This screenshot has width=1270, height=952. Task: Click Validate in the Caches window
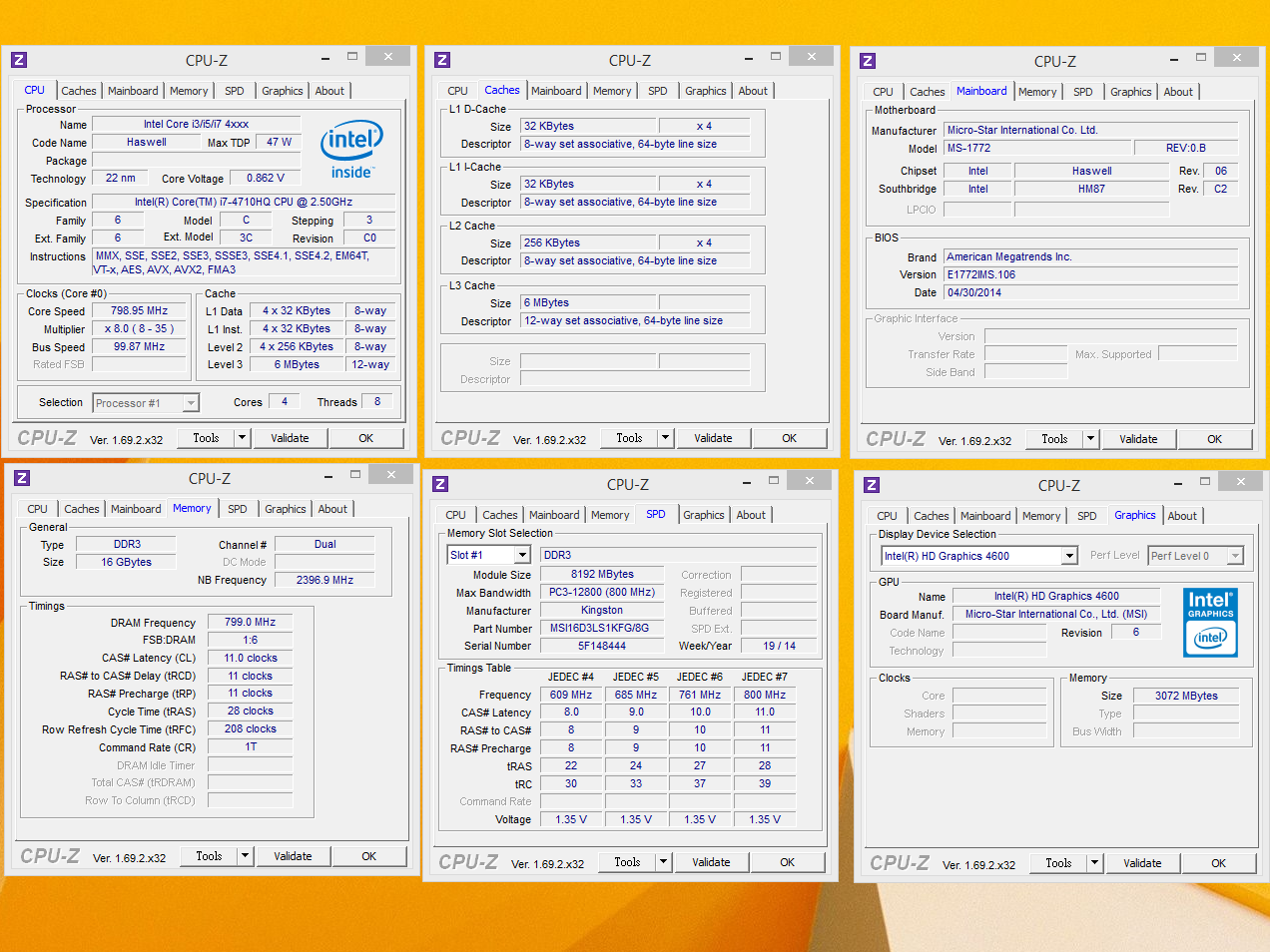(713, 438)
